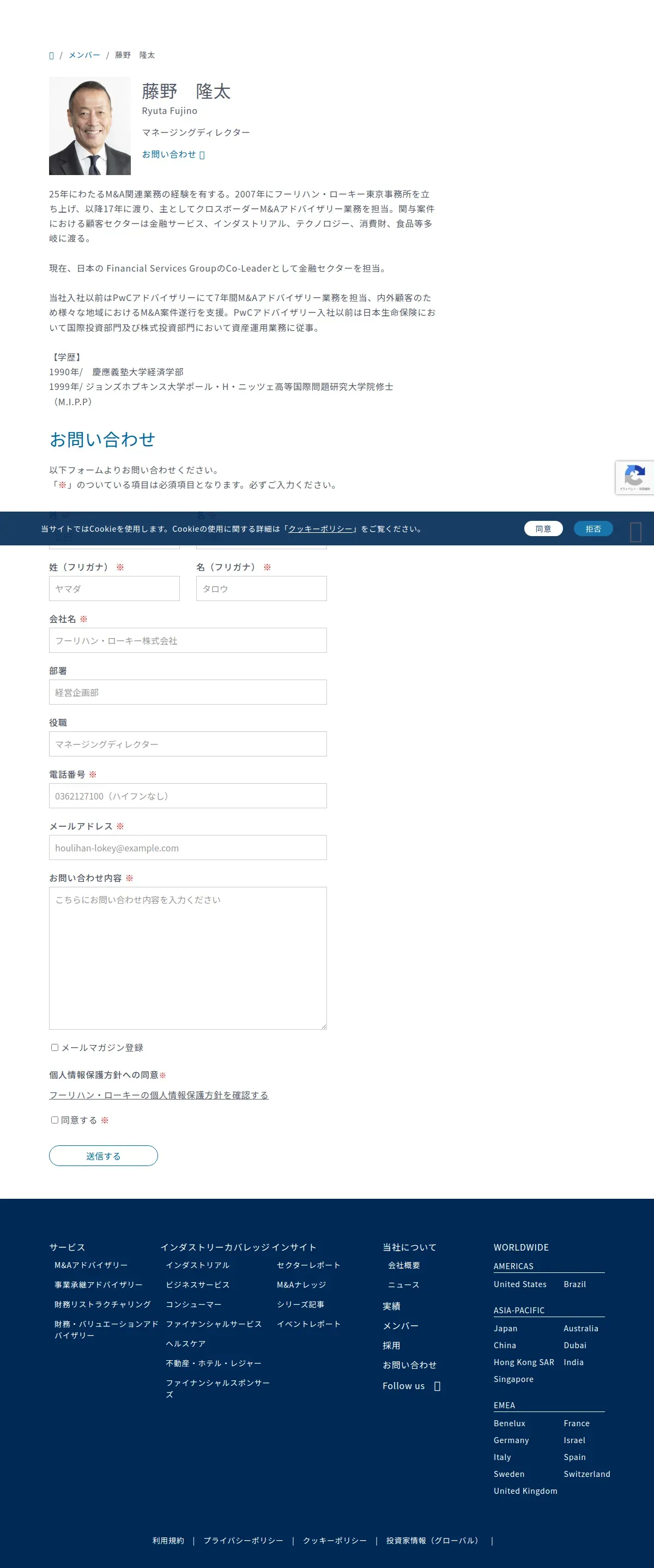This screenshot has width=654, height=1568.
Task: Open メンバー footer menu item
Action: (x=401, y=1325)
